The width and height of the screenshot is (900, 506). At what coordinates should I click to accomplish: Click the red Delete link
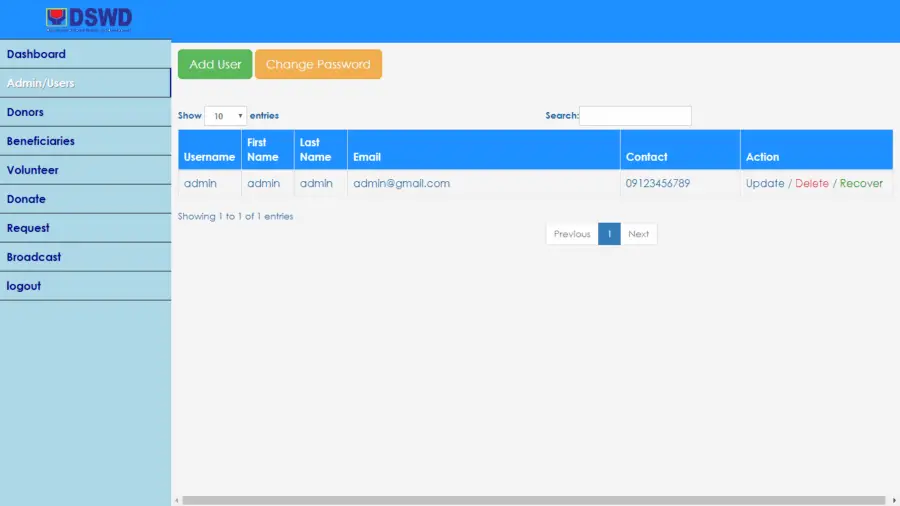[812, 184]
